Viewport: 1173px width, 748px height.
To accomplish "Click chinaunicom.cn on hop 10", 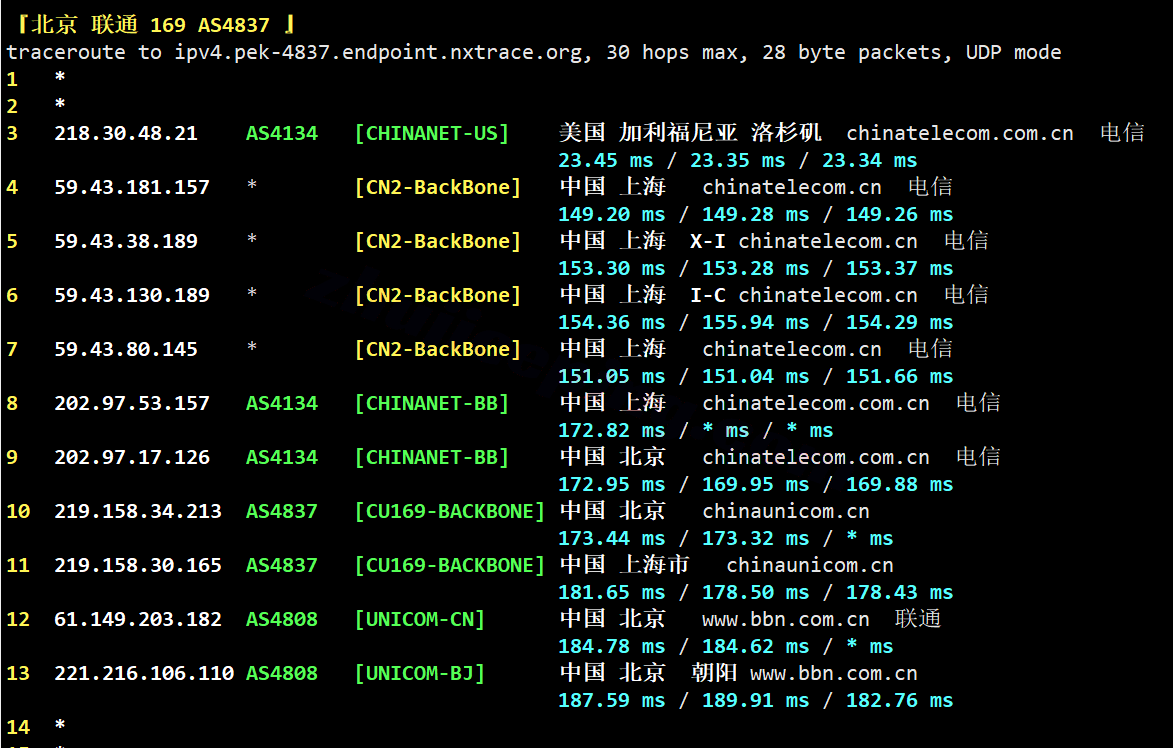I will coord(786,511).
